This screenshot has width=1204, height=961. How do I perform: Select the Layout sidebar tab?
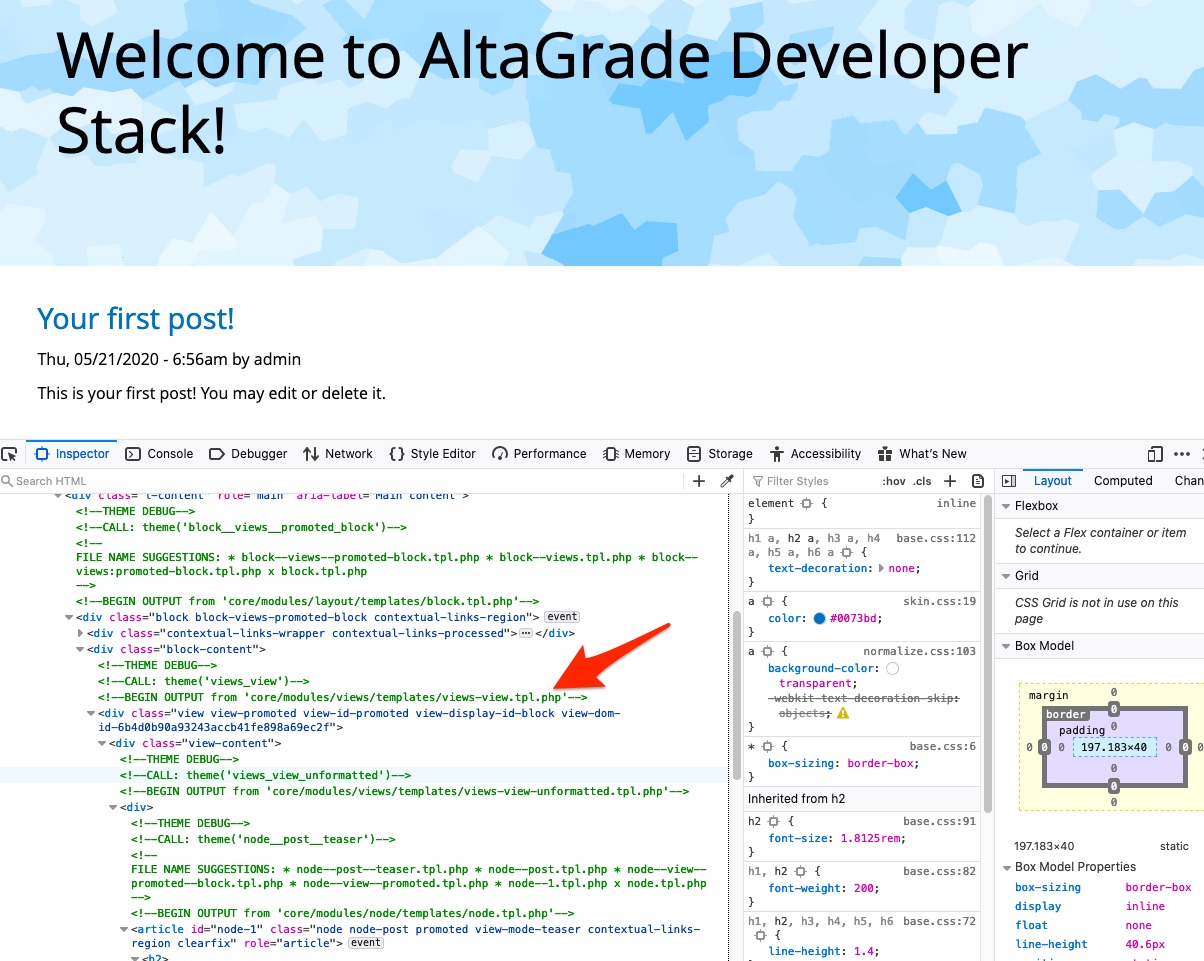tap(1053, 481)
